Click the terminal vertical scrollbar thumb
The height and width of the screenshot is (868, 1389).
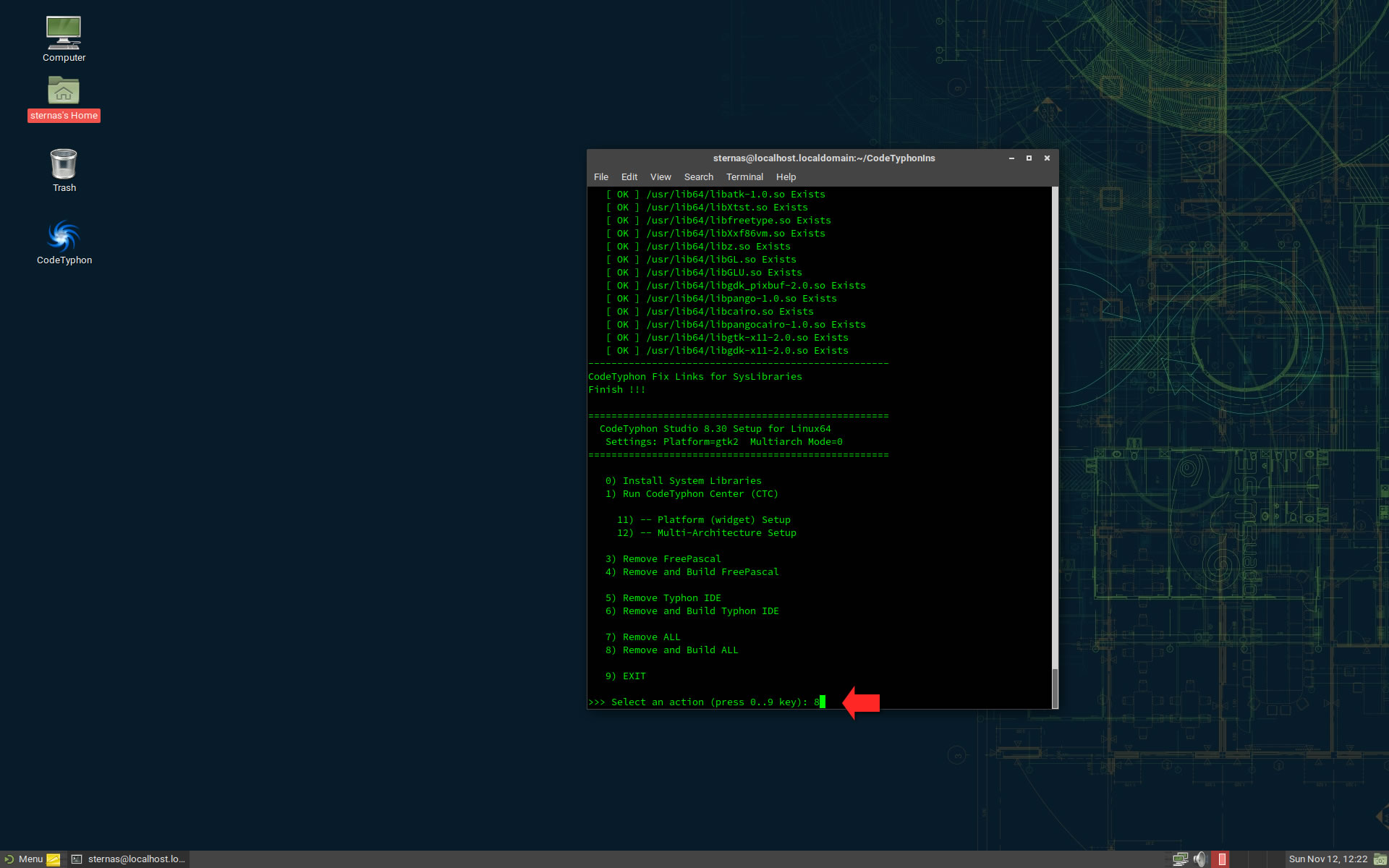click(x=1055, y=688)
